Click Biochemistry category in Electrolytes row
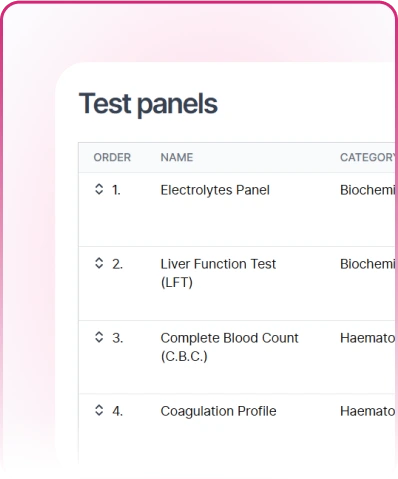 [x=368, y=190]
